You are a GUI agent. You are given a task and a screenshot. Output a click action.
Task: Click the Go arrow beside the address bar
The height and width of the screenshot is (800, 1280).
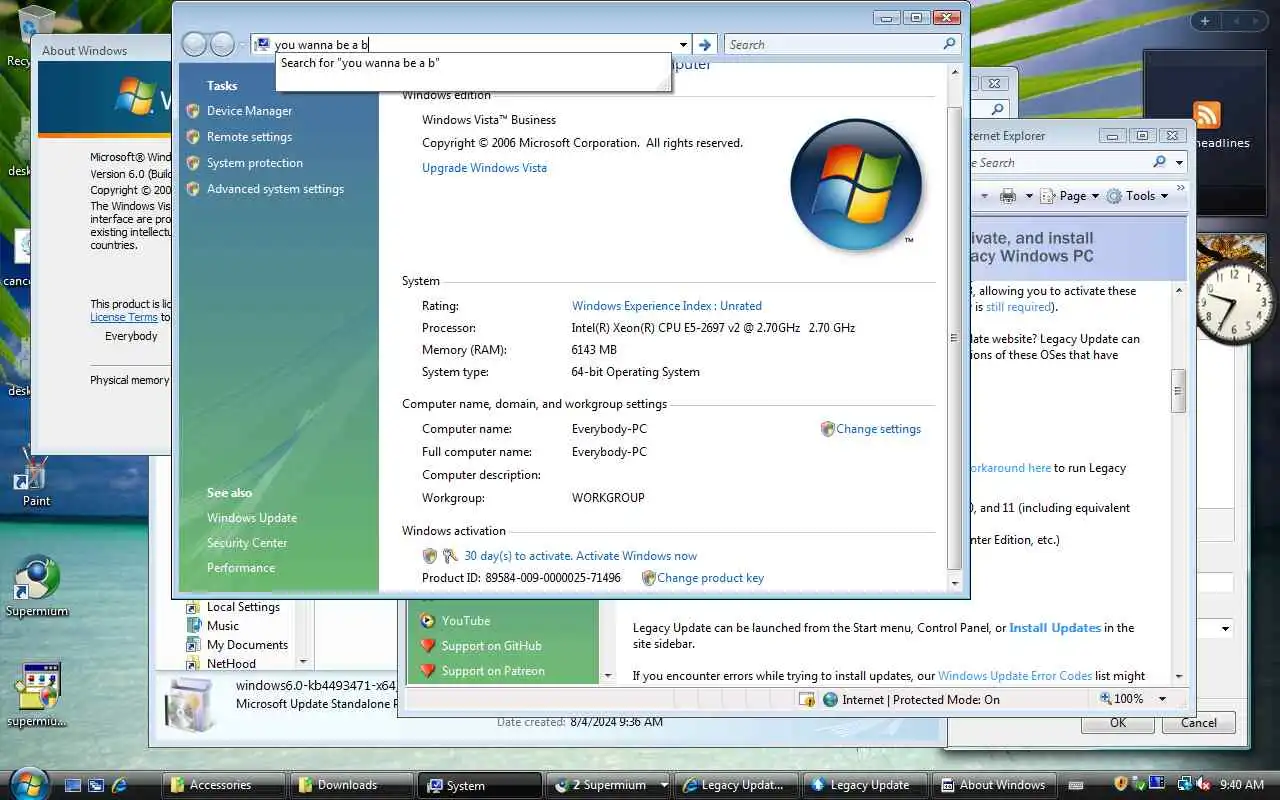(x=705, y=45)
